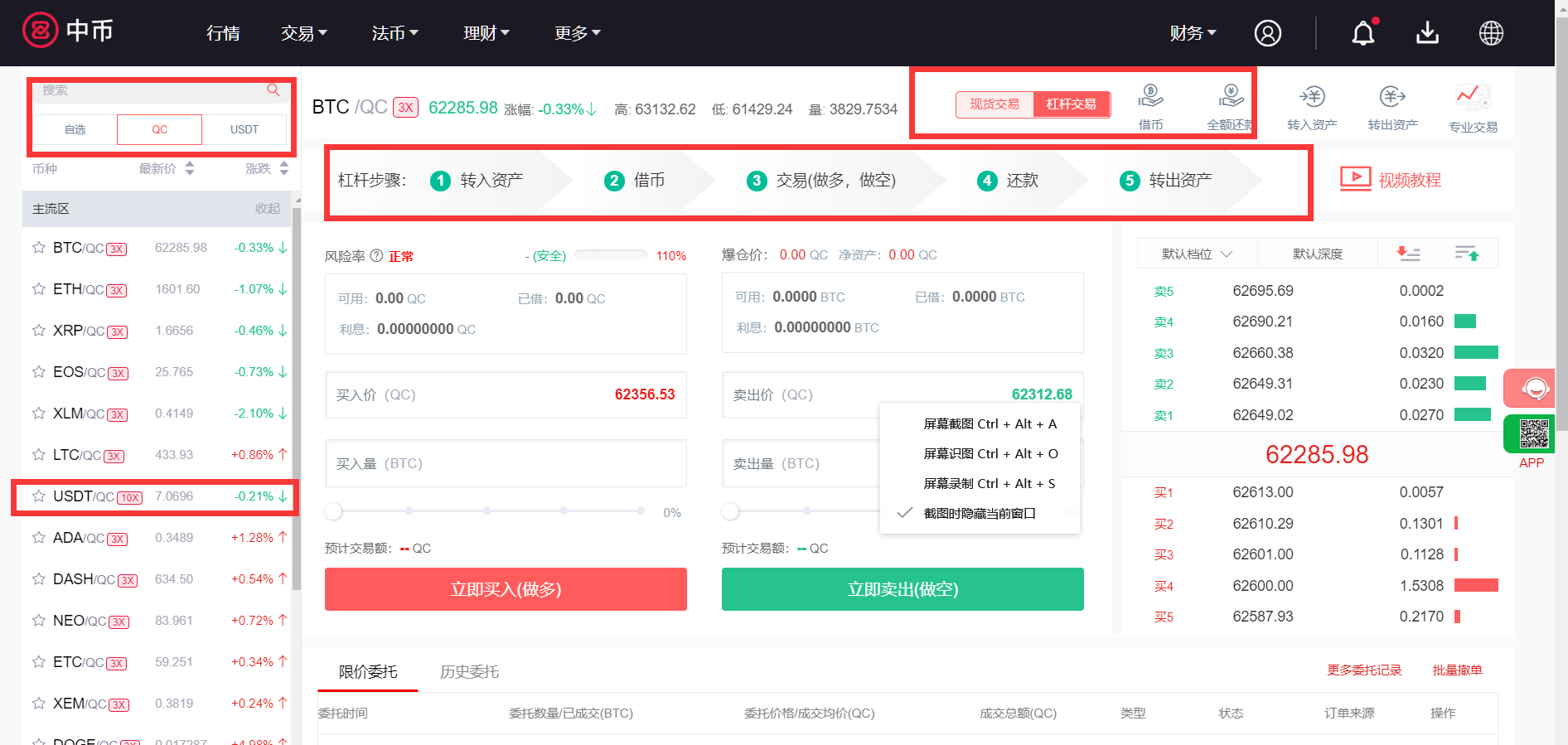Click the 全额还款 repay icon
This screenshot has width=1568, height=745.
point(1231,96)
